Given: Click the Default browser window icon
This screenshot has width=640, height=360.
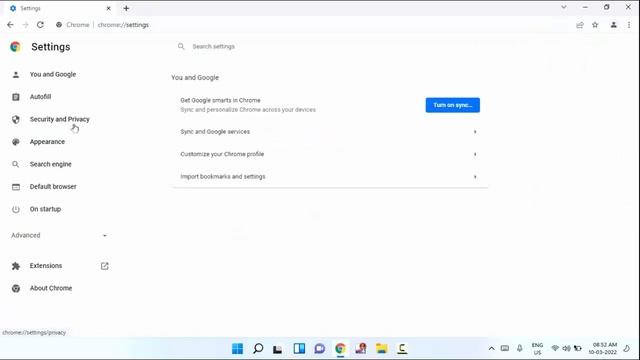Looking at the screenshot, I should (x=16, y=187).
